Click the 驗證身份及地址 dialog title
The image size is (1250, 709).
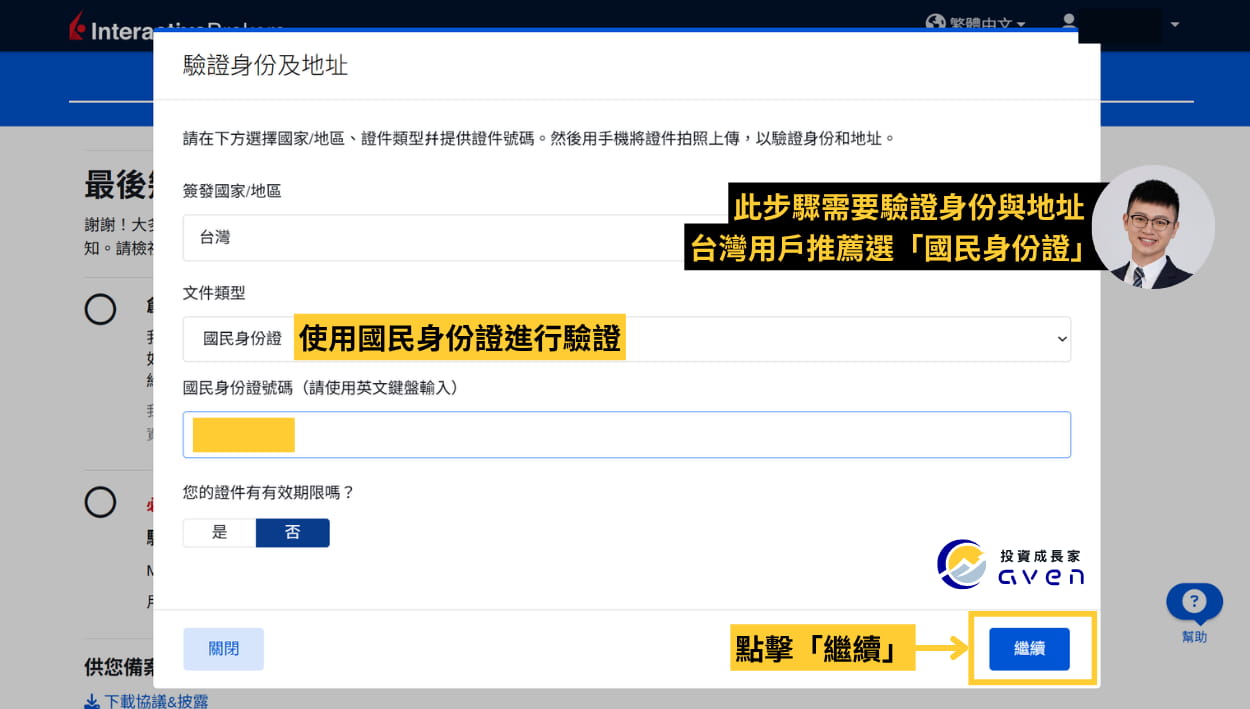(265, 66)
